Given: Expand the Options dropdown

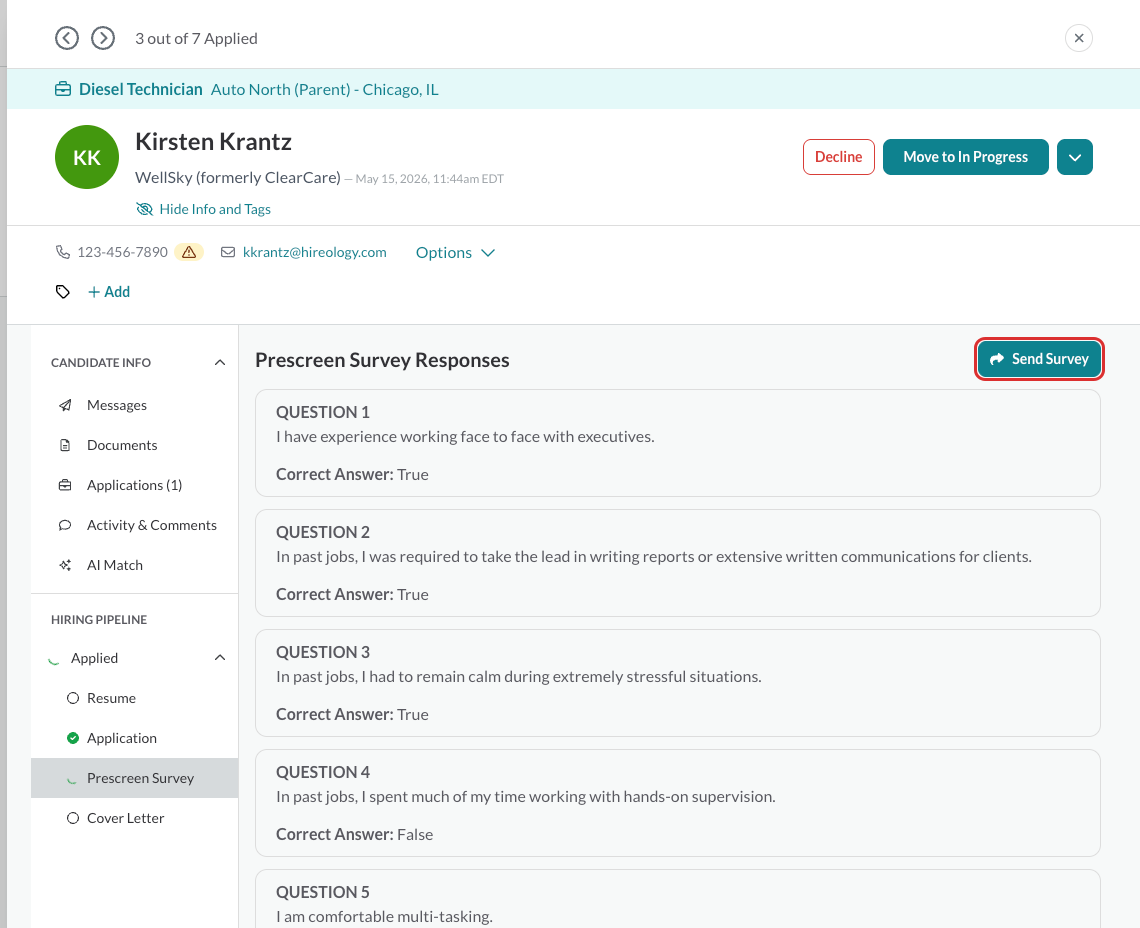Looking at the screenshot, I should [455, 253].
